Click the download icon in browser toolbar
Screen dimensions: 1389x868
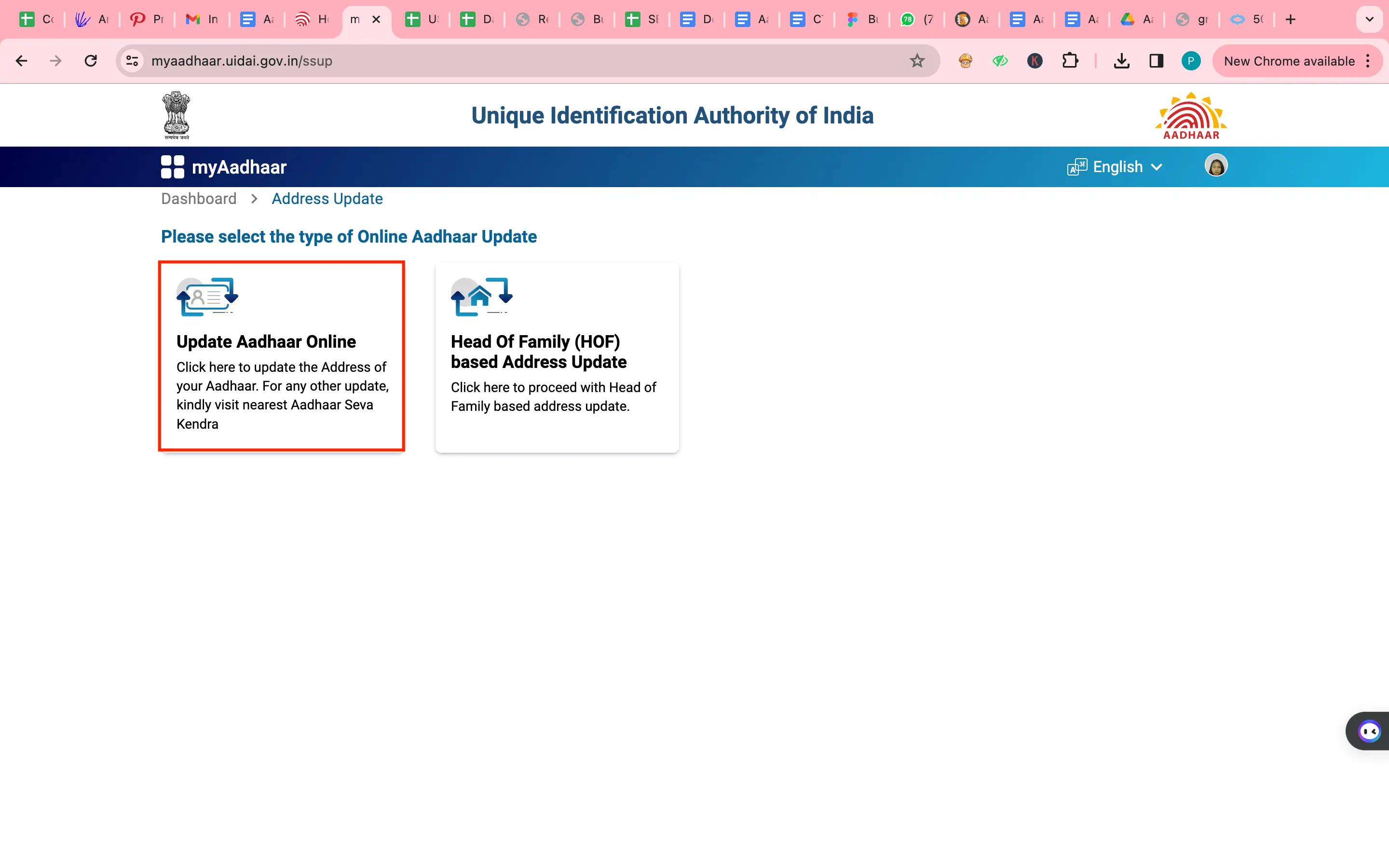point(1121,61)
